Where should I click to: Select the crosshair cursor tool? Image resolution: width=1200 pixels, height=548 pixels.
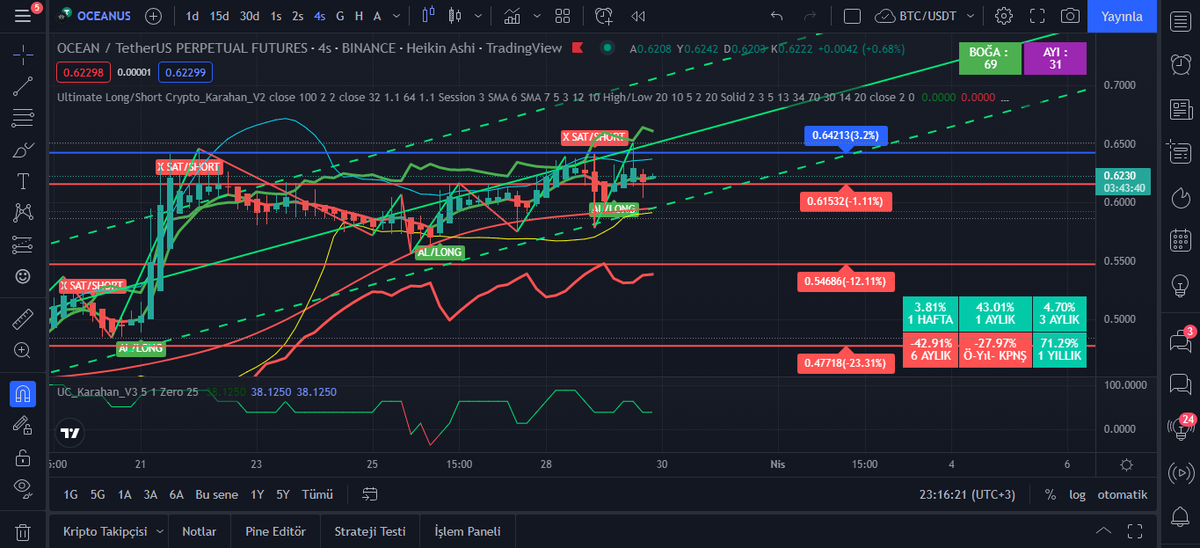coord(23,54)
